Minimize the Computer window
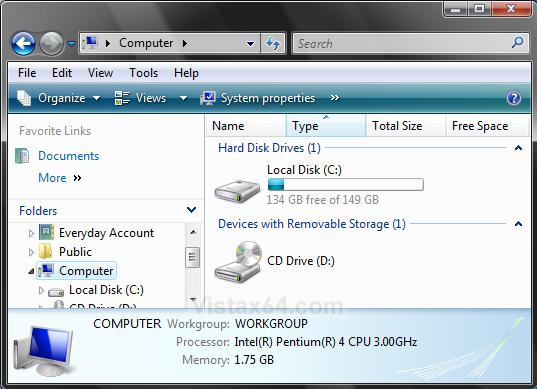 pos(455,9)
